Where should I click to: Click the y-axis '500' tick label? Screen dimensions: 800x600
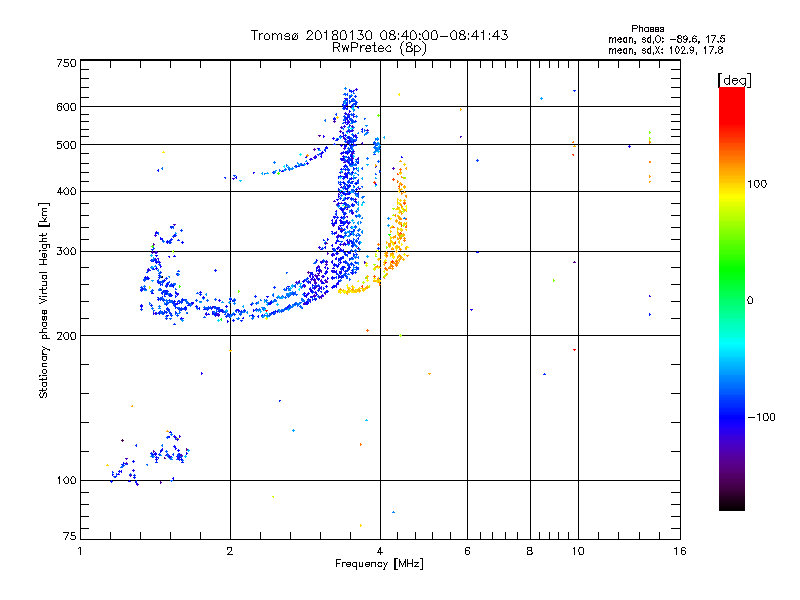pyautogui.click(x=66, y=145)
